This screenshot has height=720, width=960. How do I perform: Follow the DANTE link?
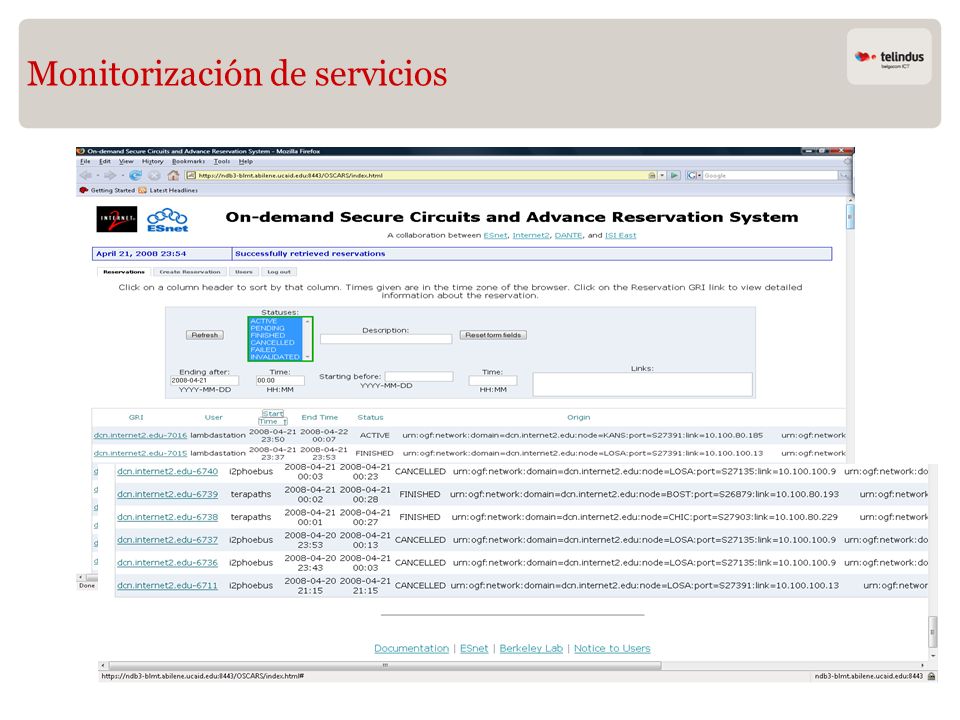[x=568, y=236]
